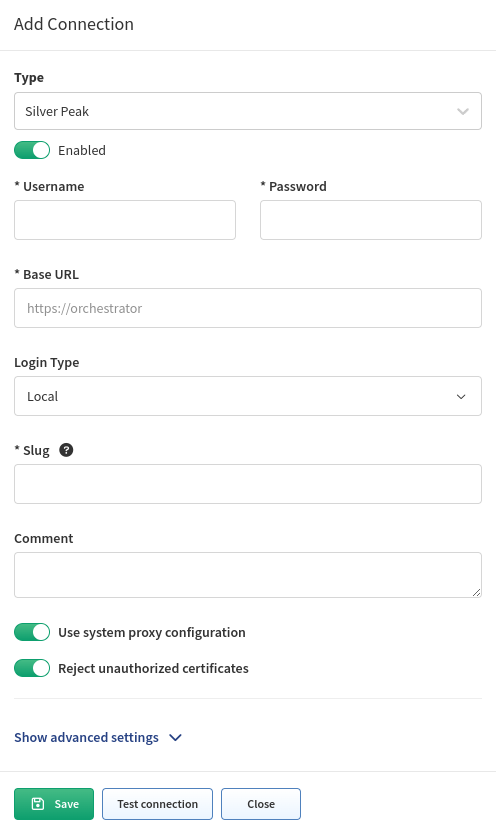This screenshot has width=496, height=834.
Task: Click the Slug help question mark icon
Action: coord(66,450)
